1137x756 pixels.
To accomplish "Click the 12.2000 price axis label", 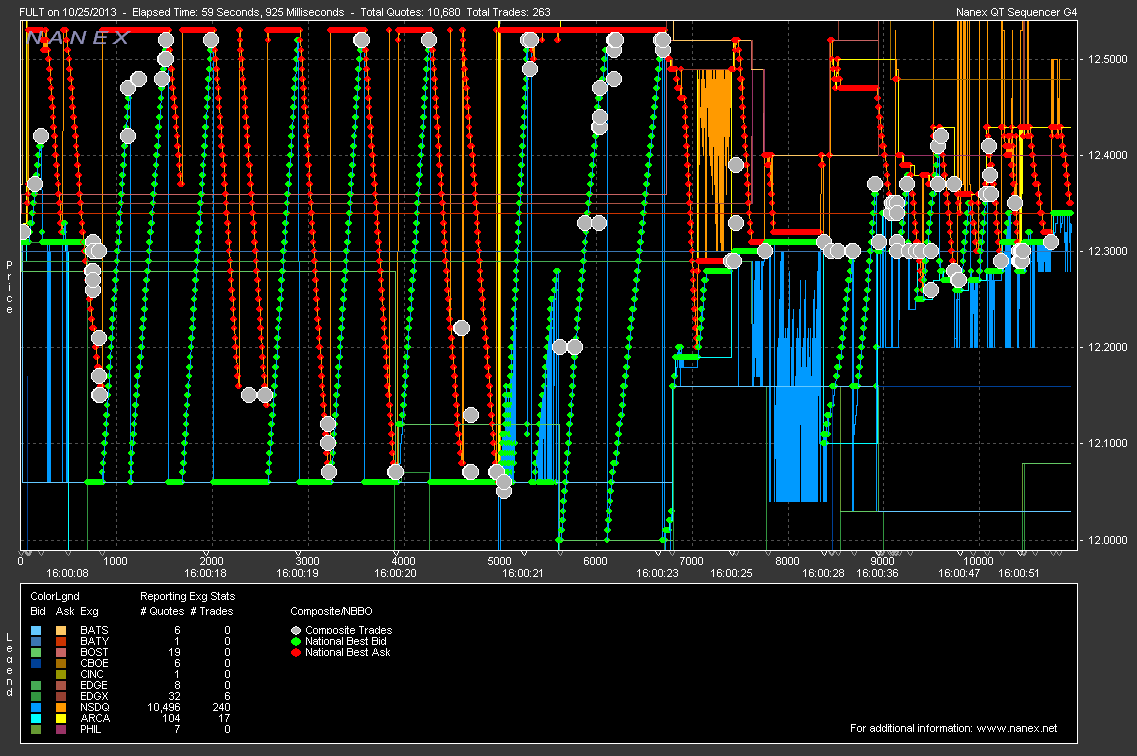I will (1107, 347).
